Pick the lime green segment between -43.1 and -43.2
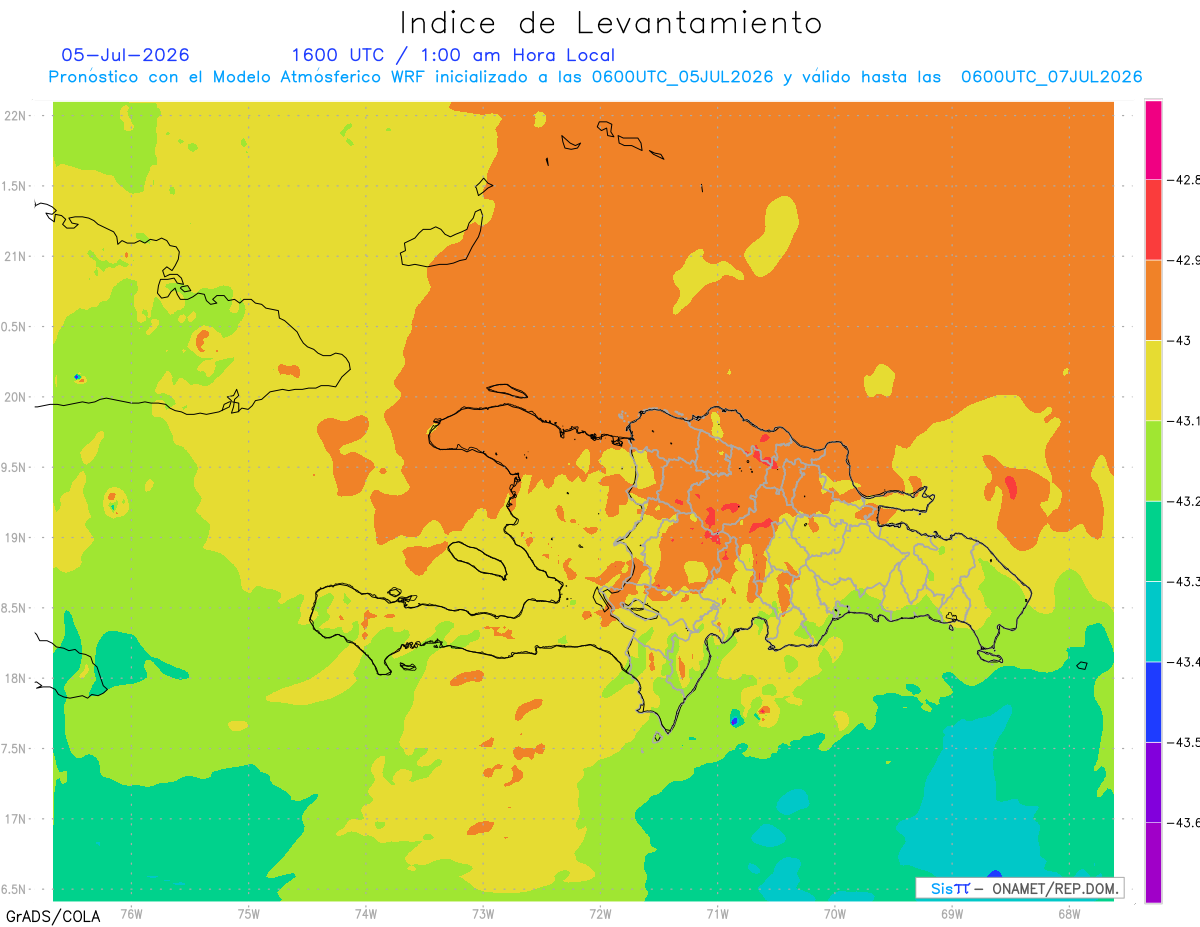 1153,461
